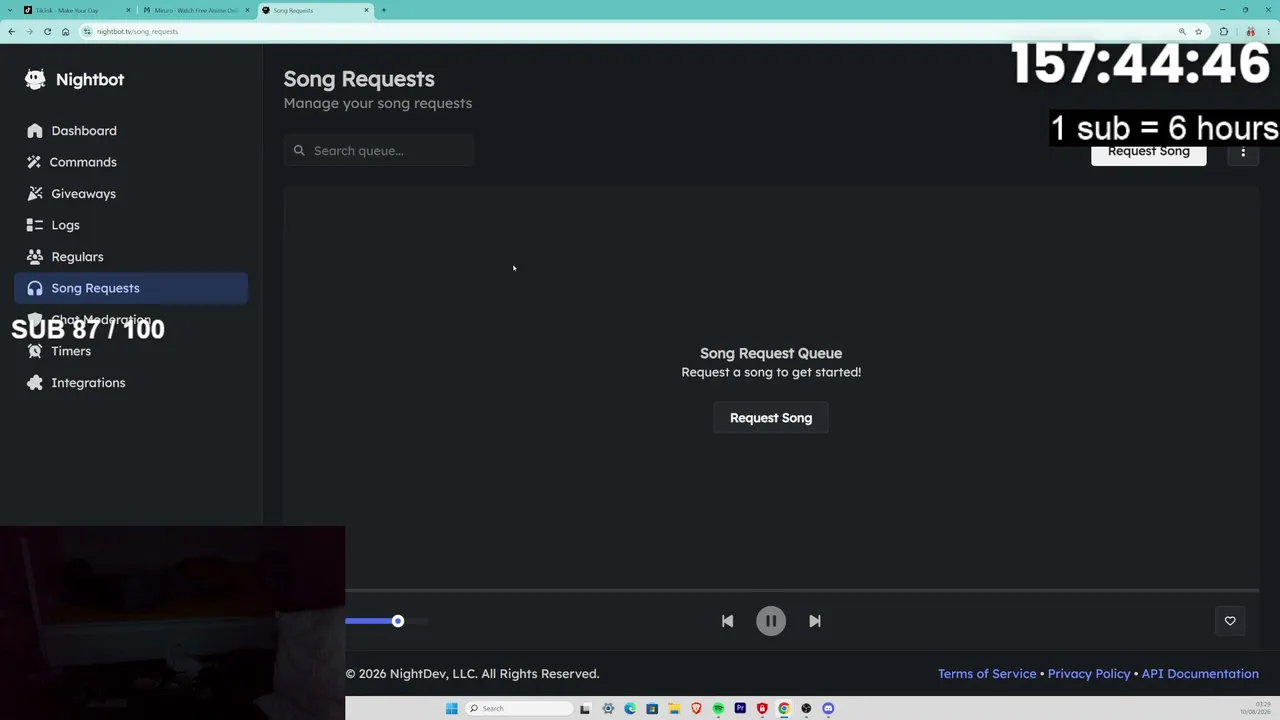The width and height of the screenshot is (1280, 720).
Task: Click the volume slider handle
Action: (x=398, y=621)
